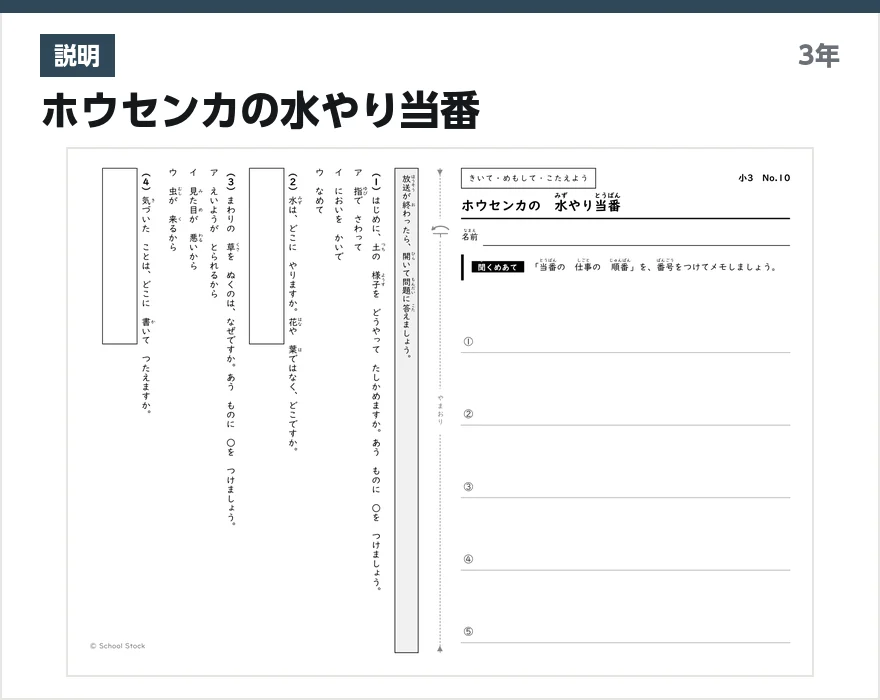
Task: Click memo line ⑤
Action: point(625,632)
